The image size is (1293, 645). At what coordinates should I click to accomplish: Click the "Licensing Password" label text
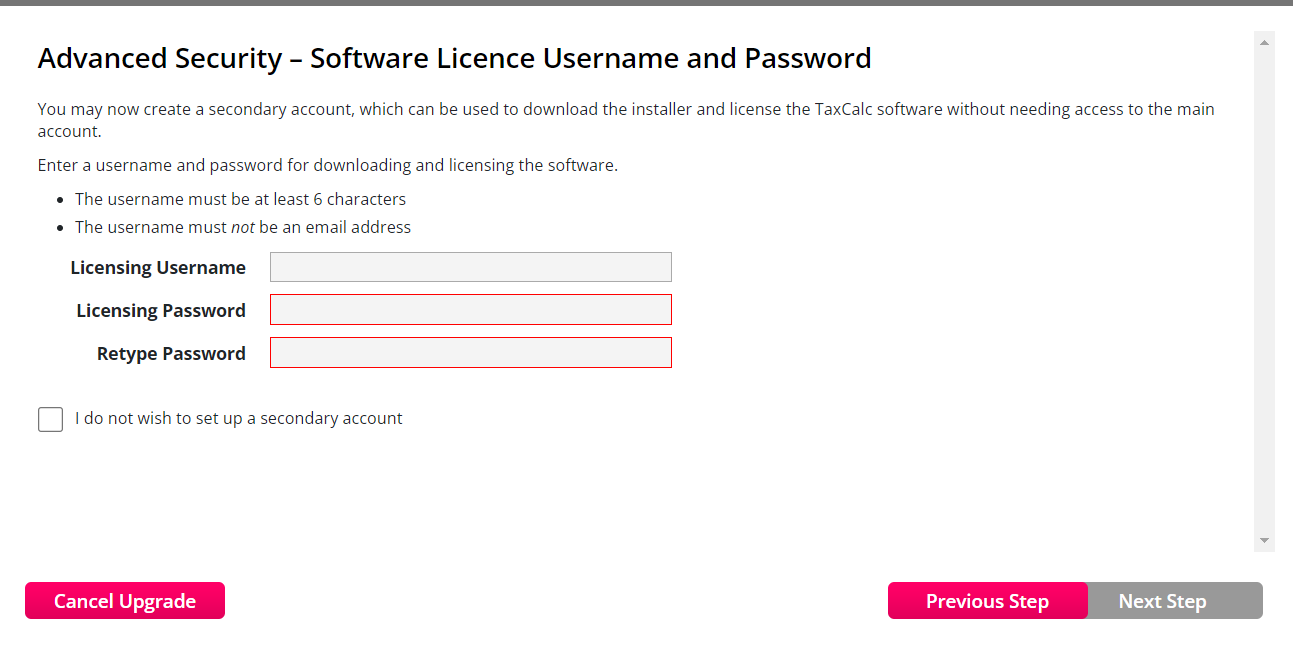pyautogui.click(x=161, y=311)
